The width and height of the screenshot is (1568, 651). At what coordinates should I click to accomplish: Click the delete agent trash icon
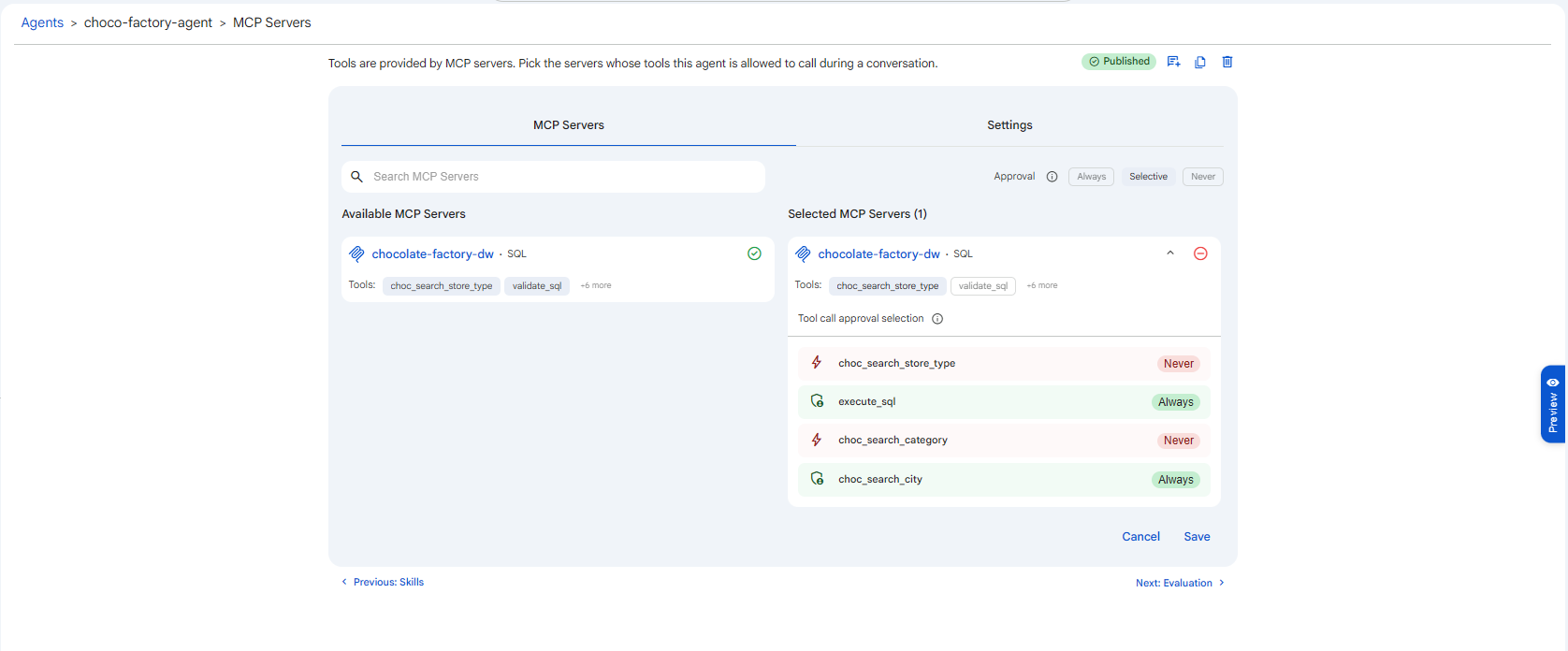pos(1227,62)
